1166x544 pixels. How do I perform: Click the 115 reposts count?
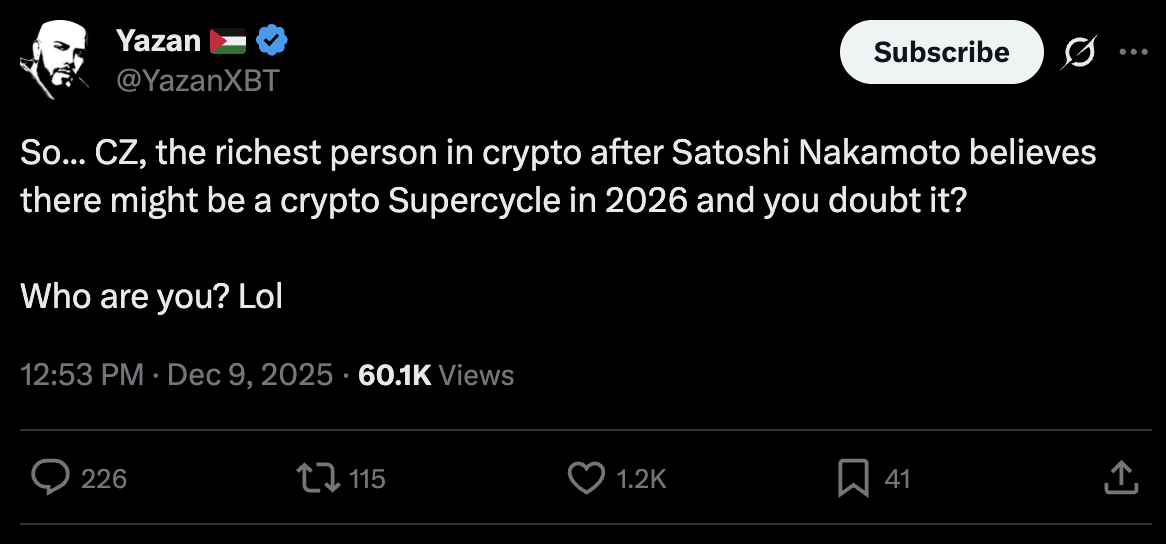[367, 480]
